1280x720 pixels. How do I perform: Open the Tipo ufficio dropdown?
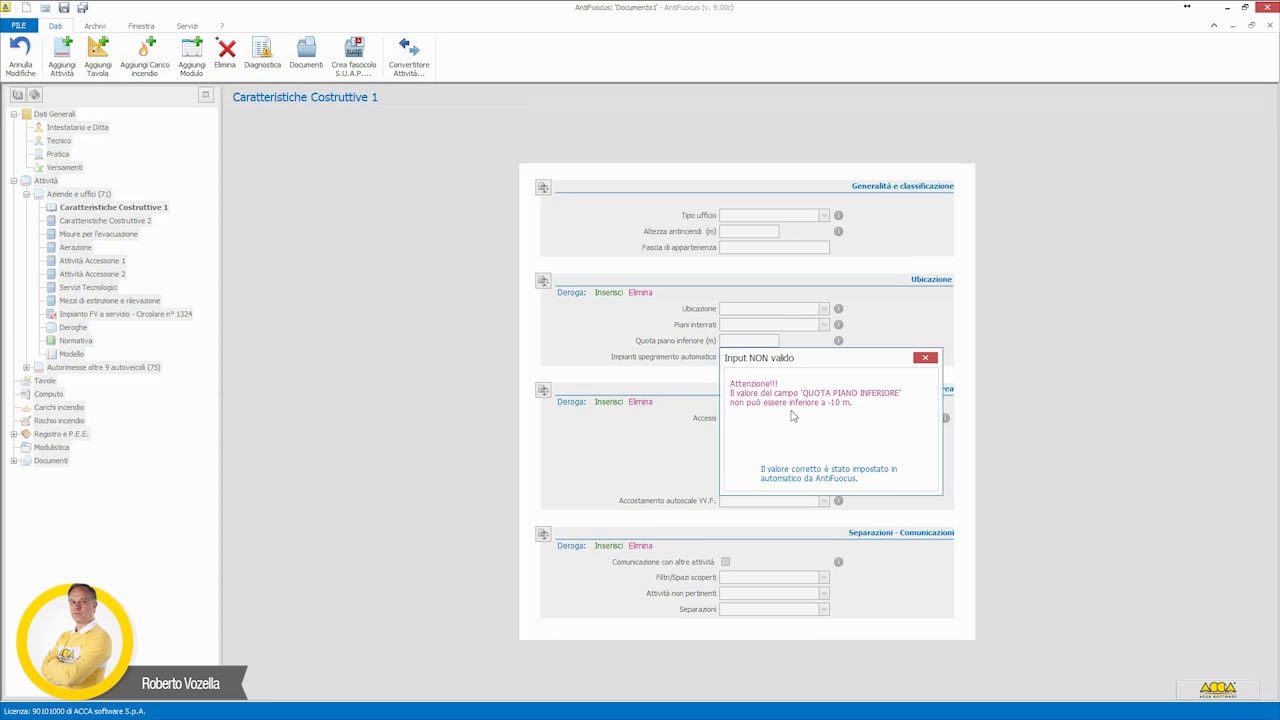pyautogui.click(x=824, y=215)
